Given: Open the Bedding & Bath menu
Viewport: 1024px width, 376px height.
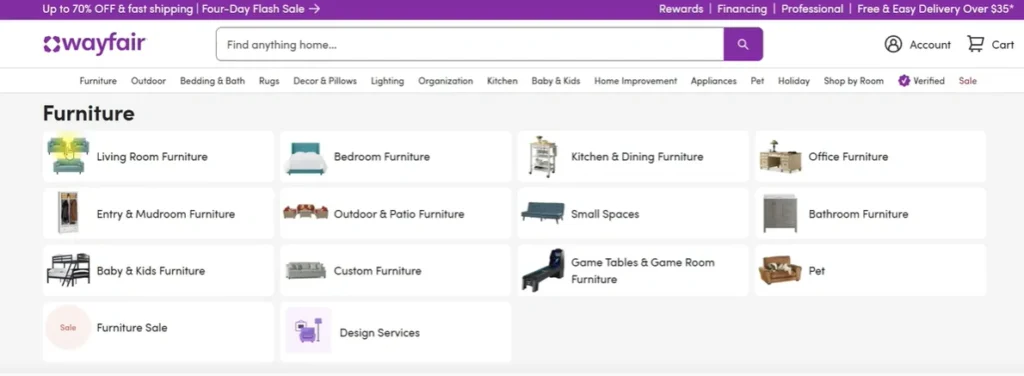Looking at the screenshot, I should (x=212, y=81).
